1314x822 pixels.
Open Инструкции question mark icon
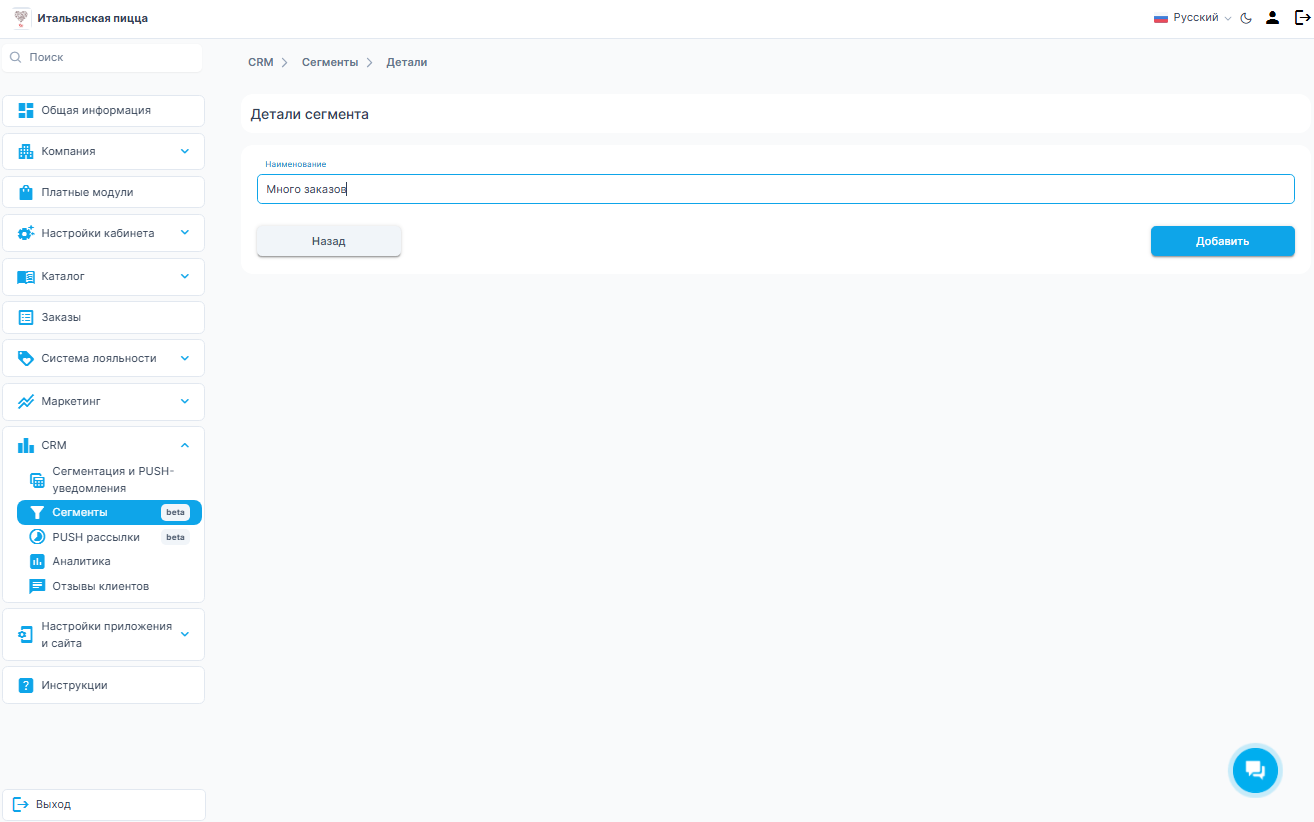pos(26,685)
